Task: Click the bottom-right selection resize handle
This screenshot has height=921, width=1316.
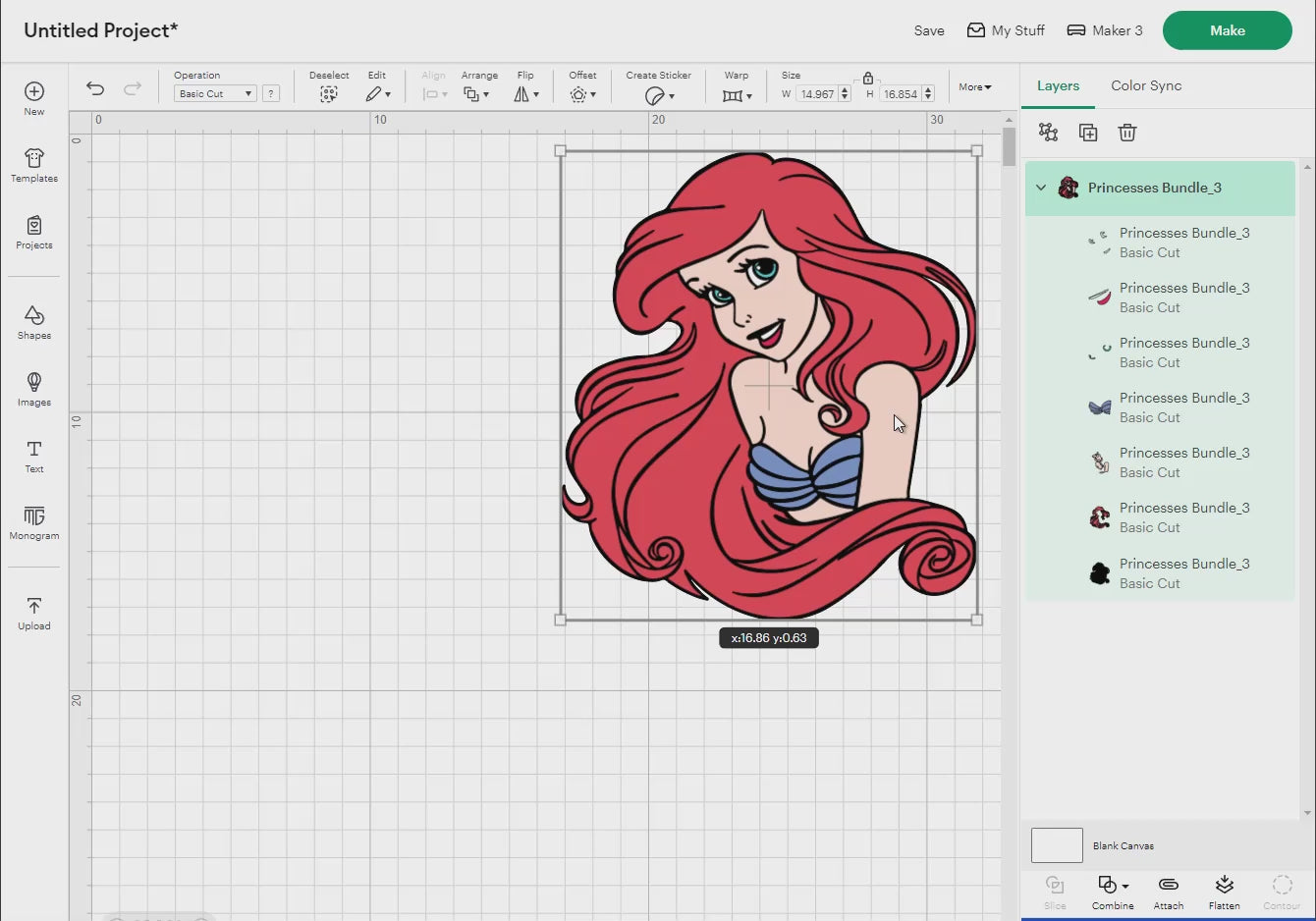Action: [x=976, y=620]
